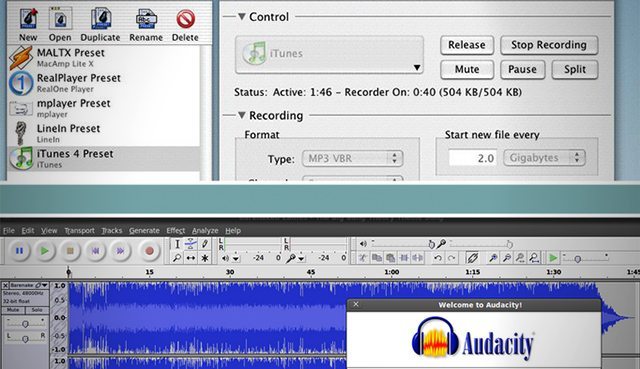The width and height of the screenshot is (640, 369).
Task: Click the Cut (scissors) toolbar icon
Action: pyautogui.click(x=363, y=258)
